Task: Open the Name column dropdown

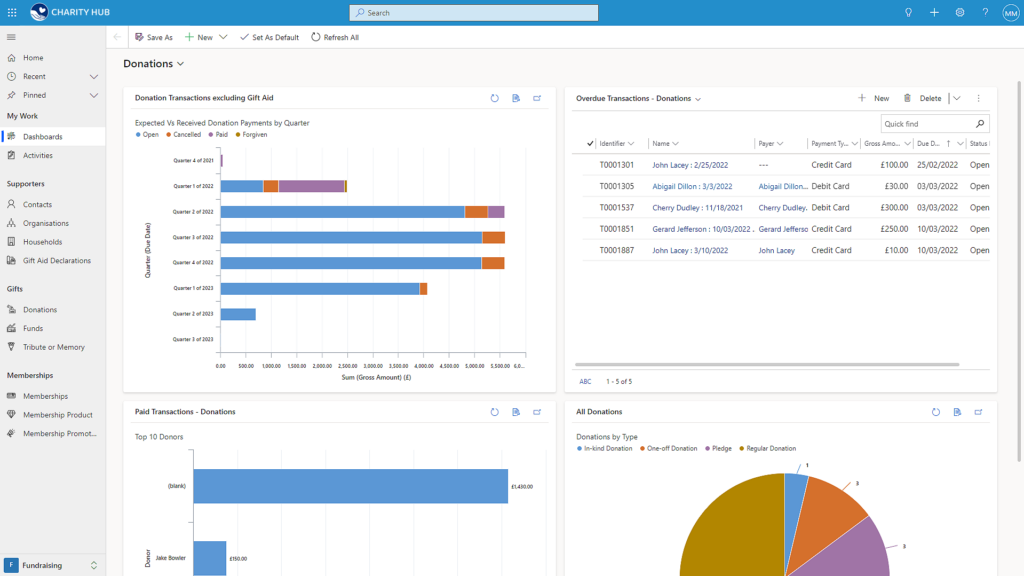Action: [x=675, y=144]
